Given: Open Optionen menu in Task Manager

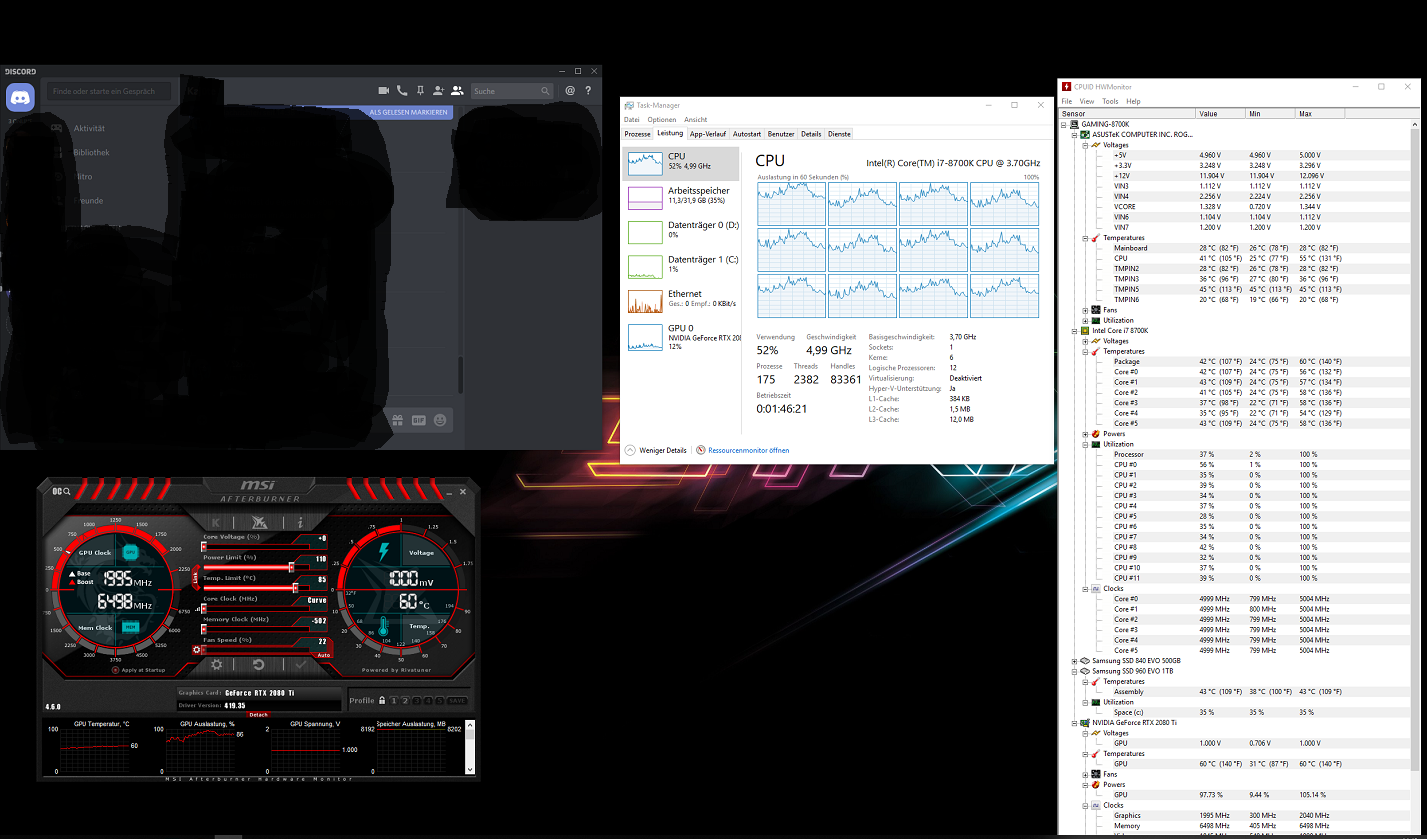Looking at the screenshot, I should click(662, 119).
